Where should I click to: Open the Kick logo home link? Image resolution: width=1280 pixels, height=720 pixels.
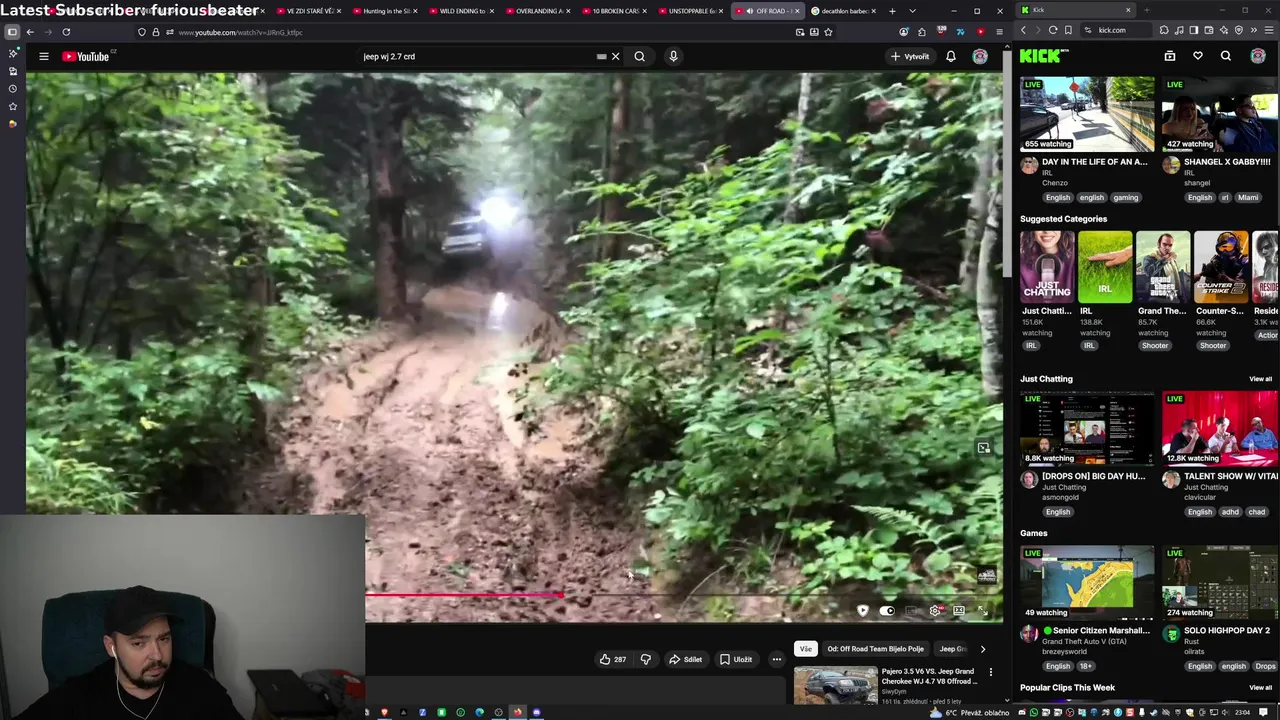pos(1043,56)
